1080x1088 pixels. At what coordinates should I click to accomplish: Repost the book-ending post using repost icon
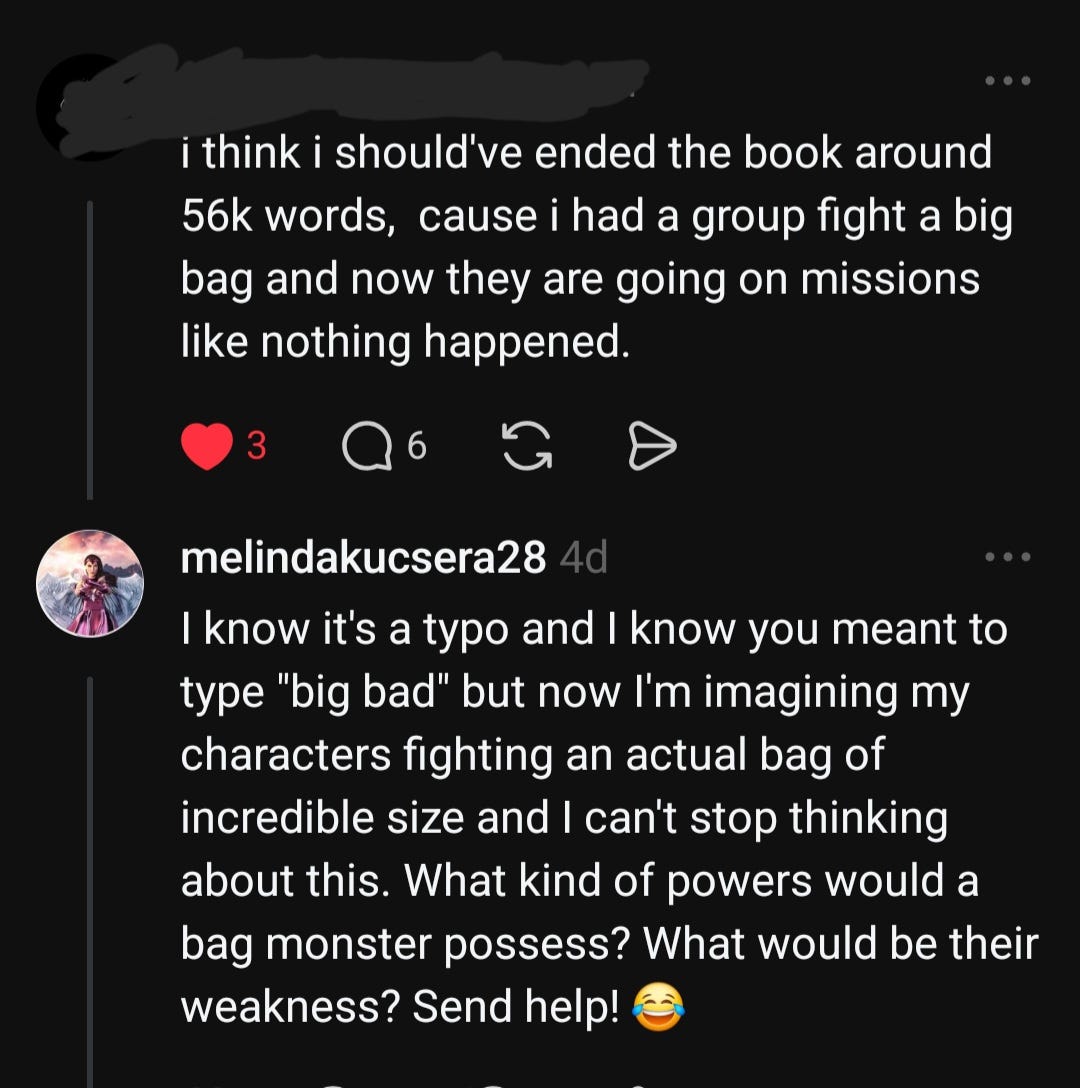point(527,446)
